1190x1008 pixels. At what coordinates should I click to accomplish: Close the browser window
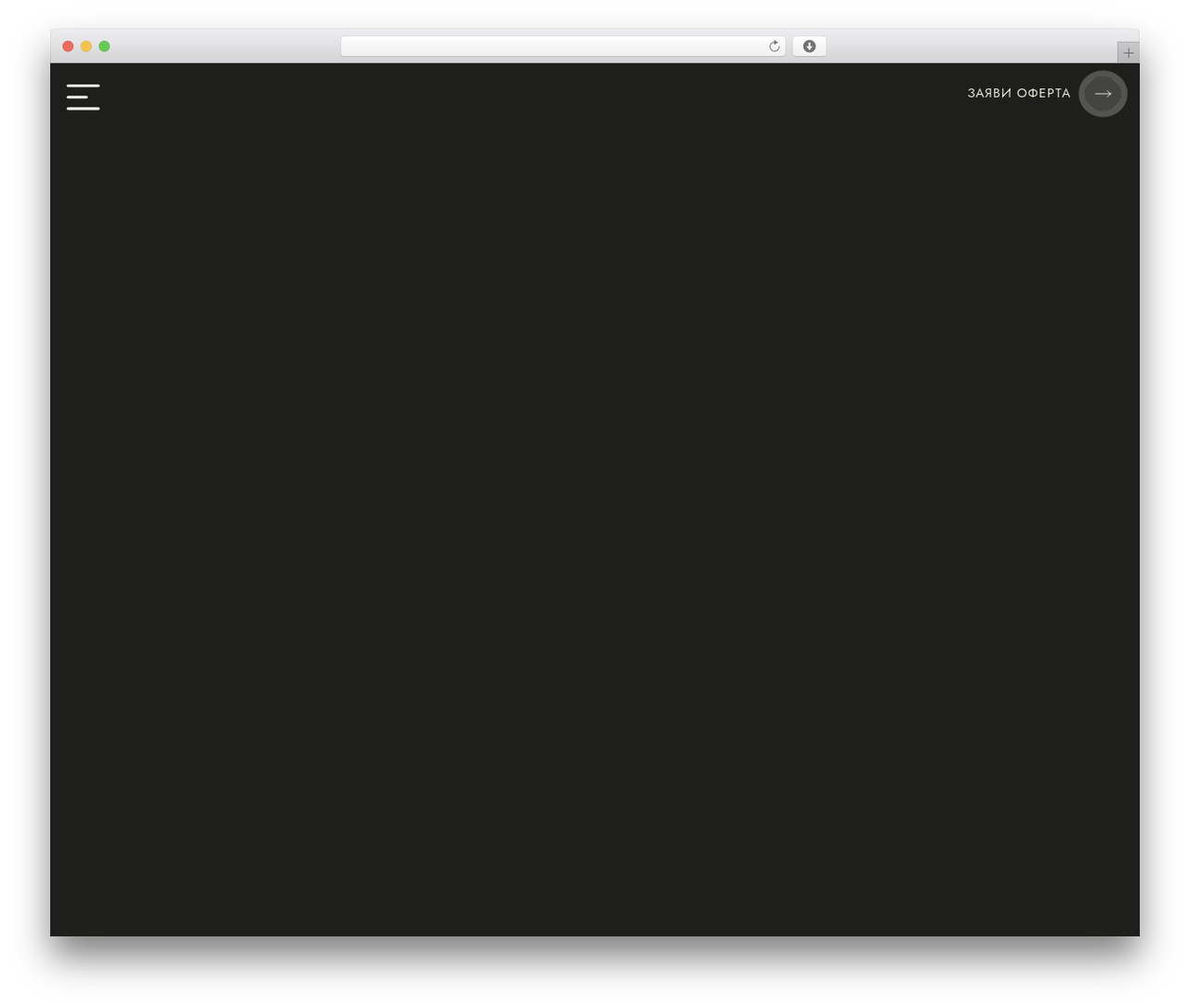[x=68, y=46]
